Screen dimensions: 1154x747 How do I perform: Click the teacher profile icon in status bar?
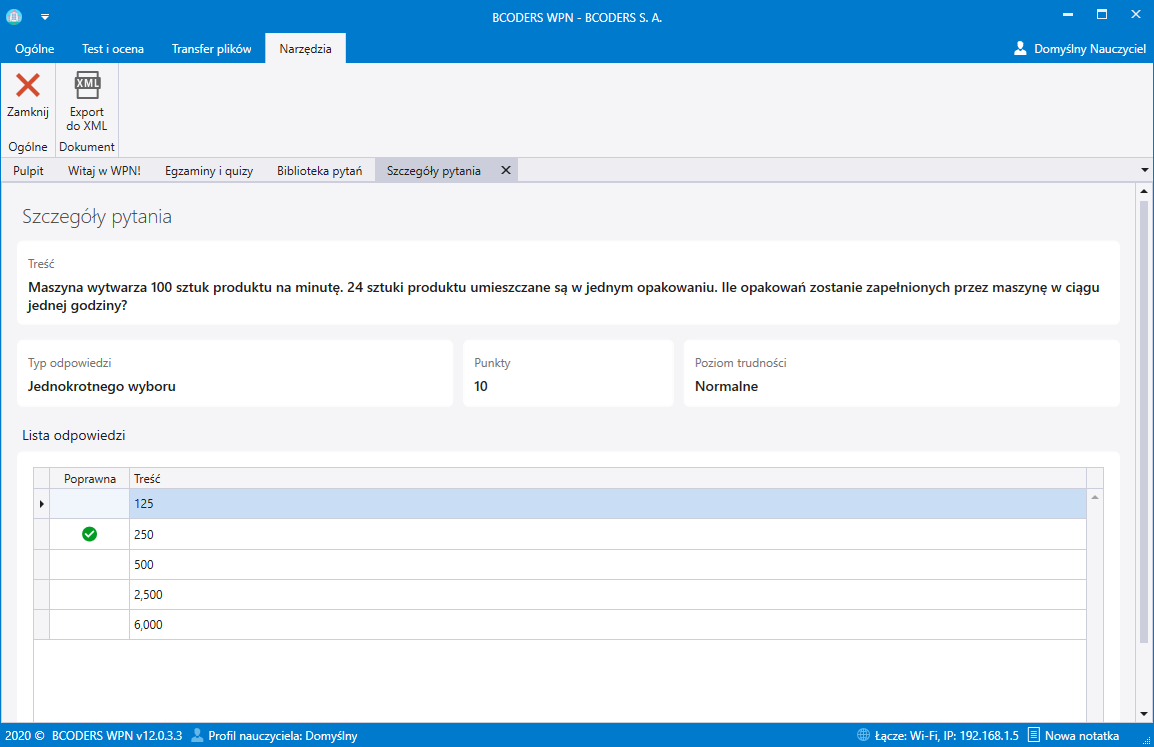pos(197,735)
